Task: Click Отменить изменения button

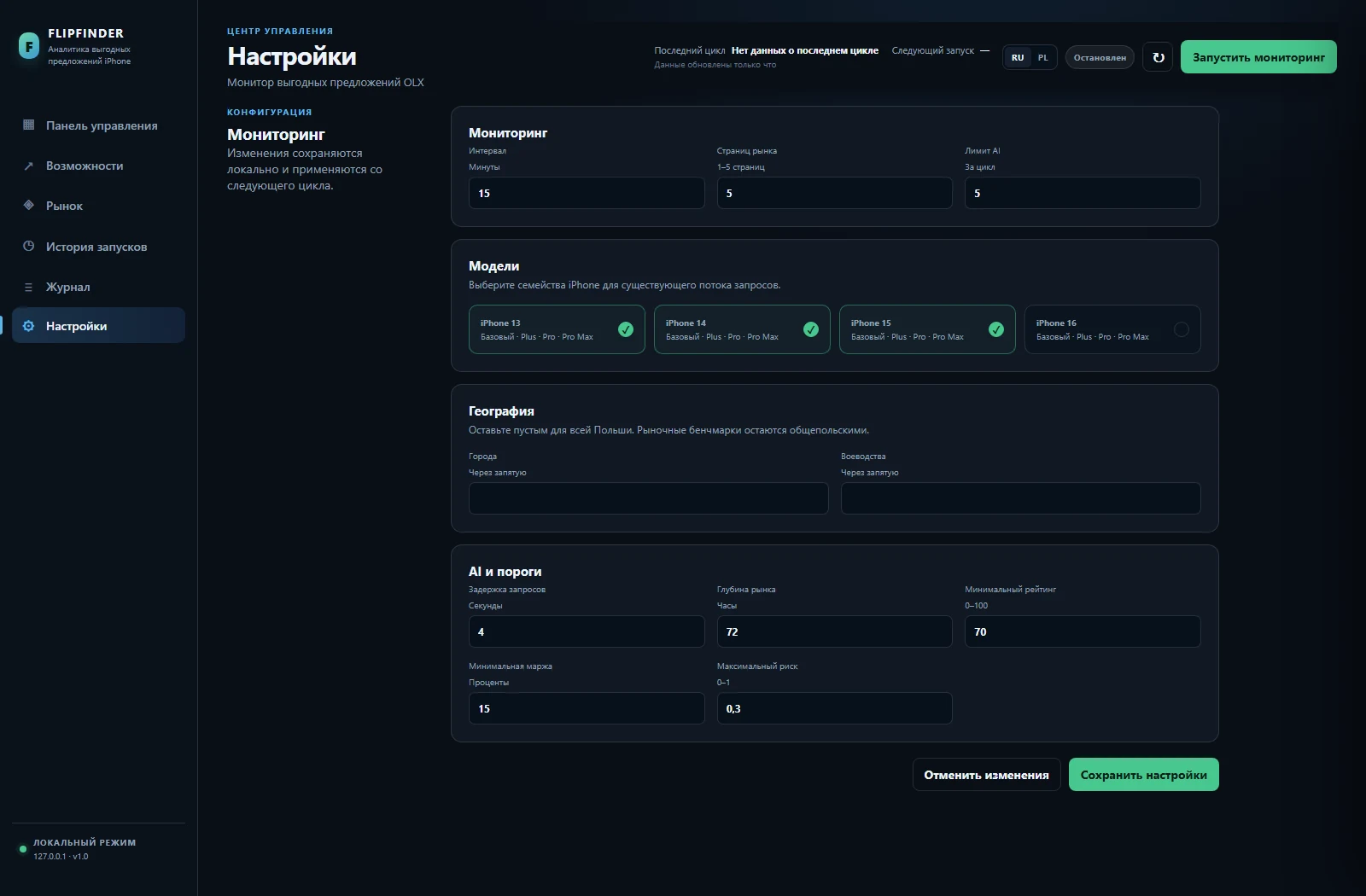Action: pyautogui.click(x=986, y=775)
